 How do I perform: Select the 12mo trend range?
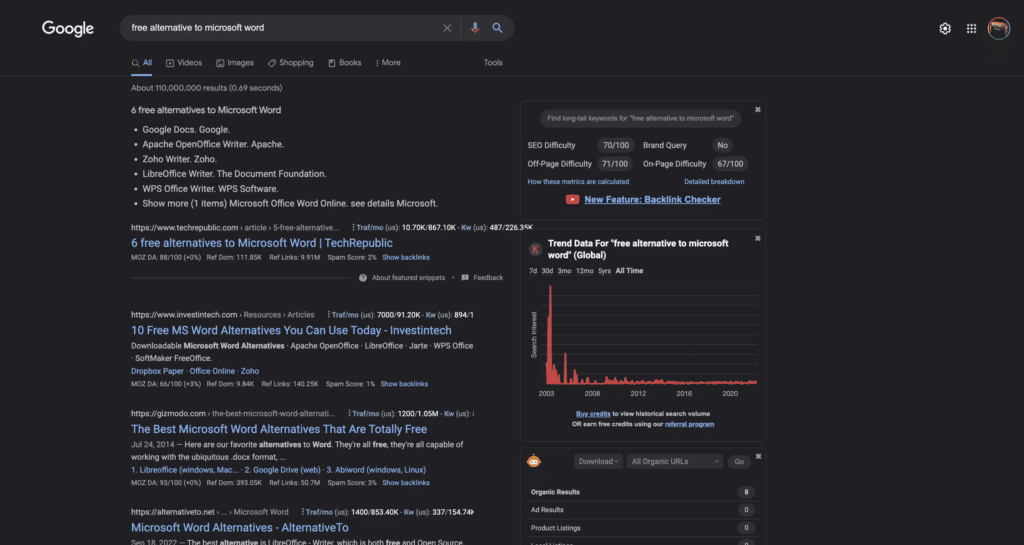(584, 271)
